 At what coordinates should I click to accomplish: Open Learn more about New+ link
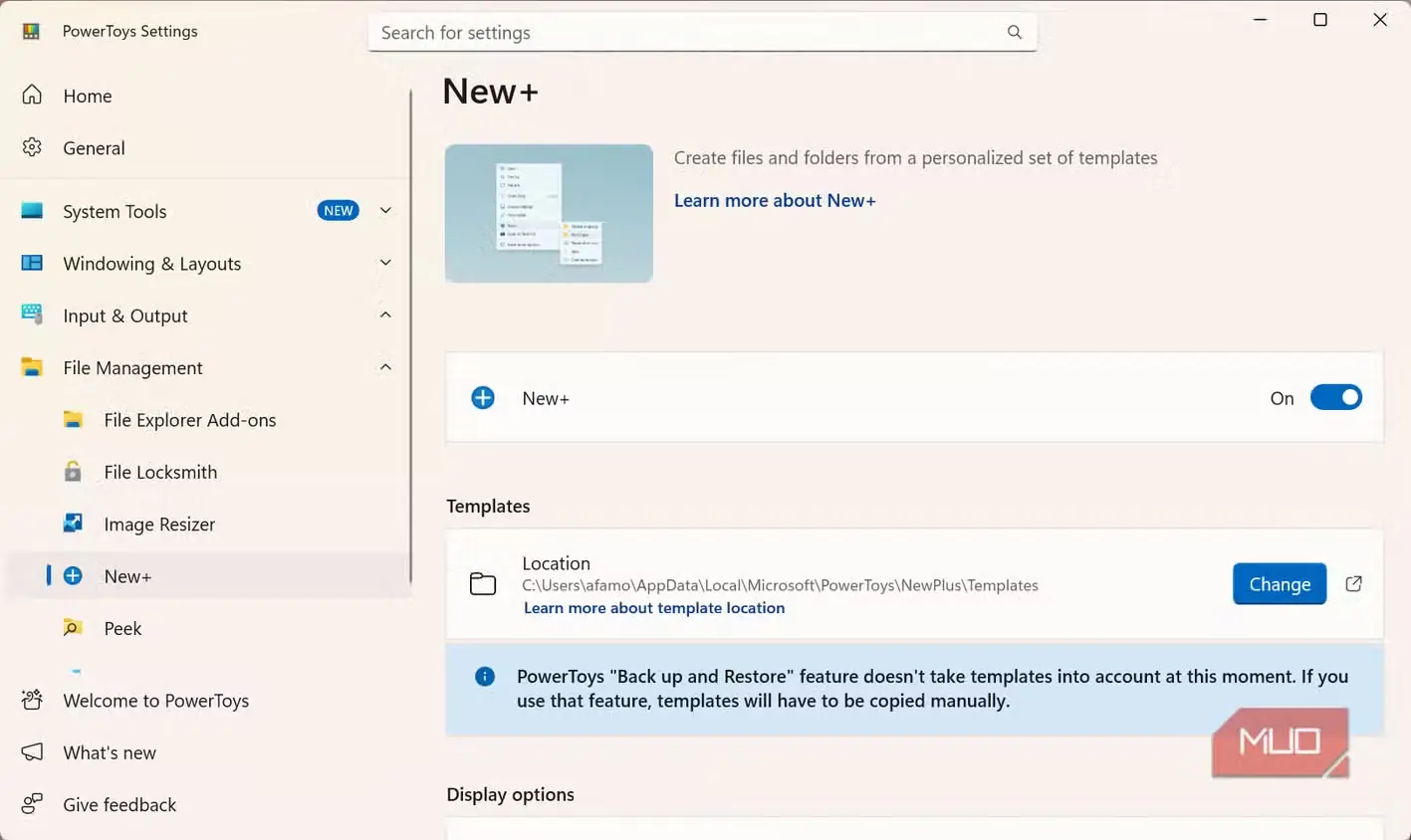[775, 200]
